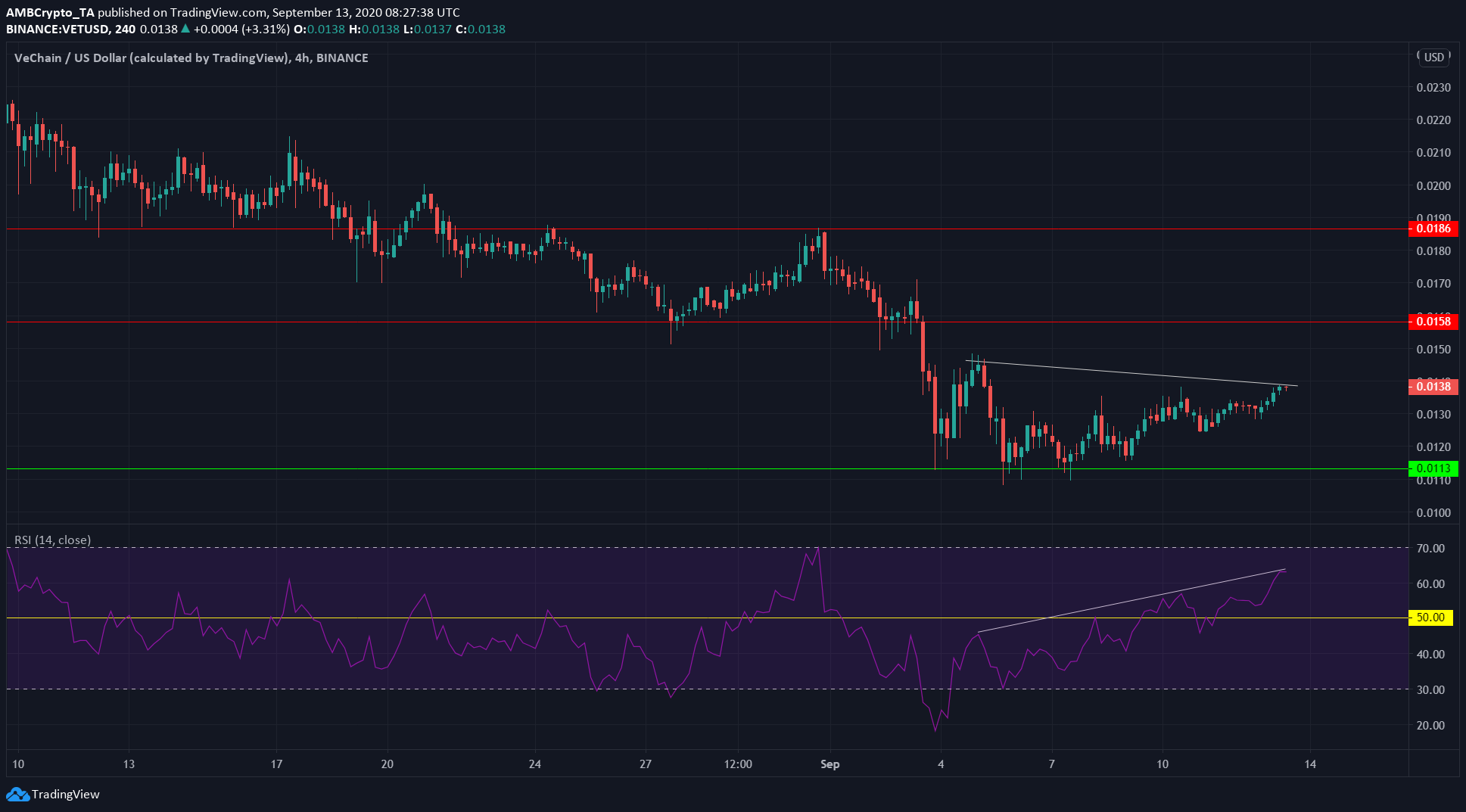Click the 24 date label on time axis
The width and height of the screenshot is (1466, 812).
535,764
